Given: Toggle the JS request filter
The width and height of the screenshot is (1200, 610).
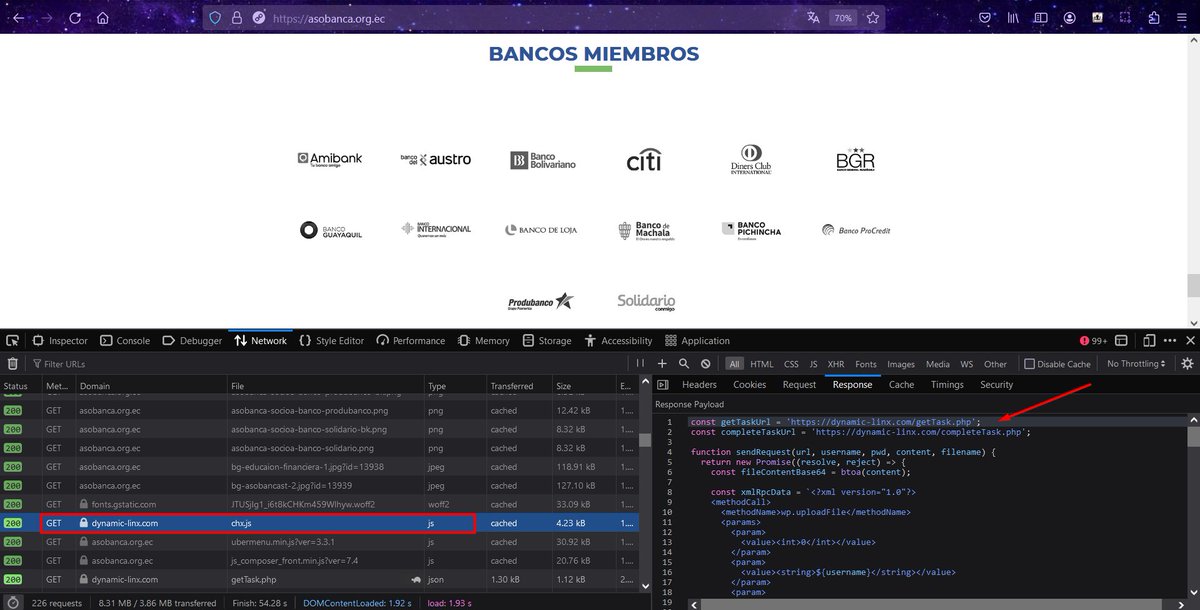Looking at the screenshot, I should pyautogui.click(x=813, y=364).
